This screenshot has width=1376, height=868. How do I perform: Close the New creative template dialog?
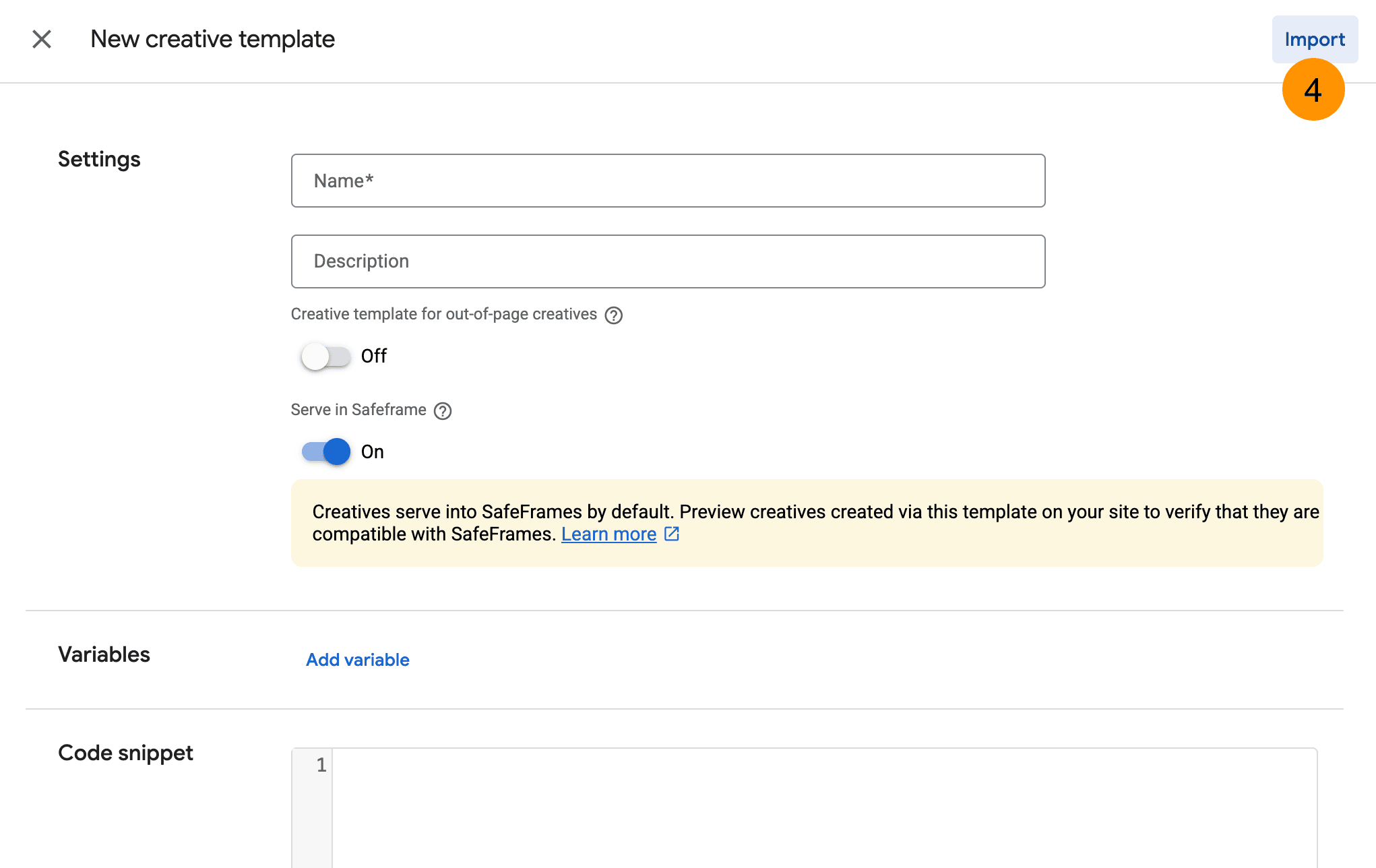click(42, 39)
